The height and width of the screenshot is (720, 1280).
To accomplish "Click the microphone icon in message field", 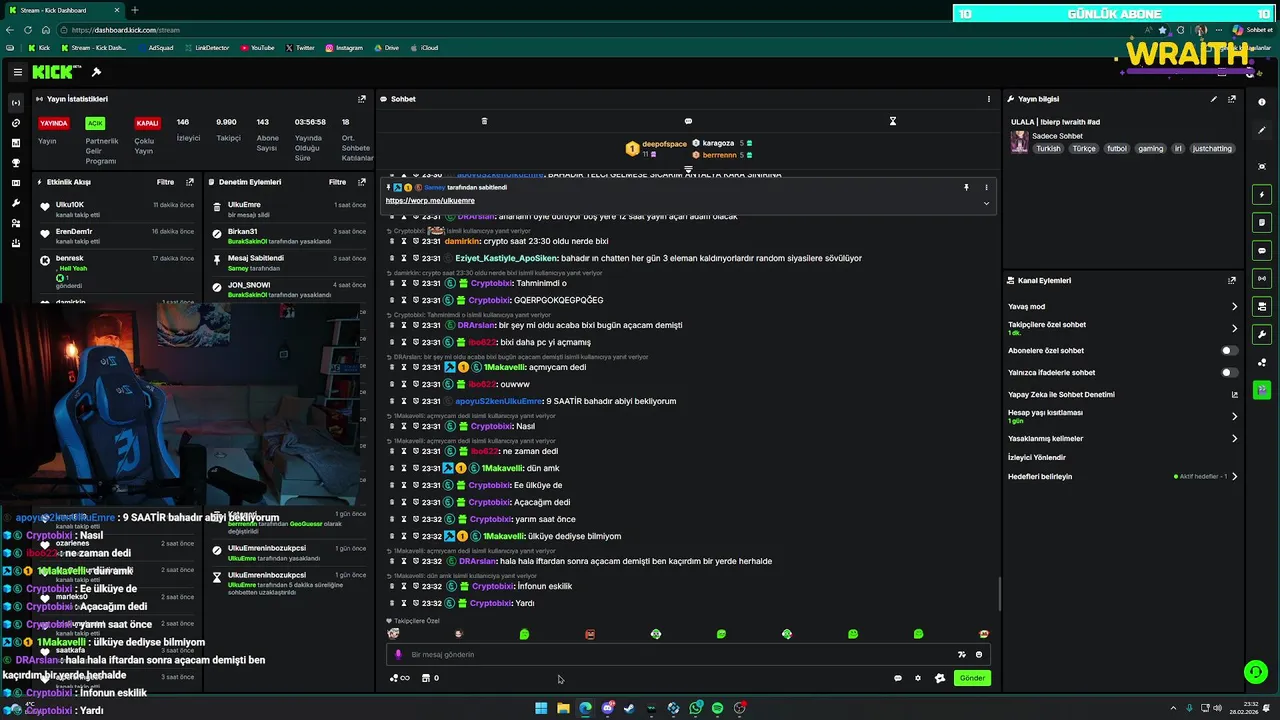I will pyautogui.click(x=398, y=655).
